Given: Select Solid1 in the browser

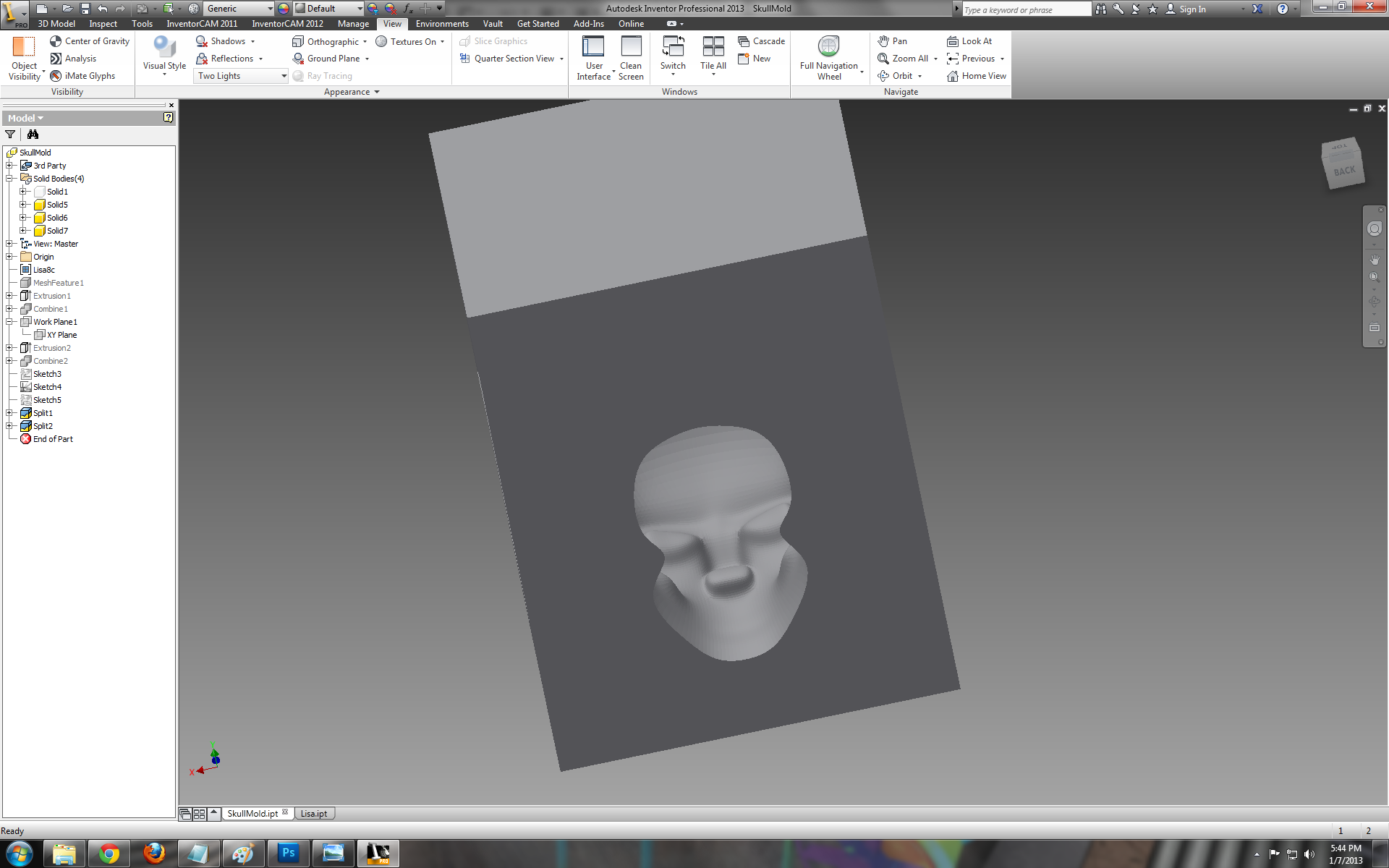Looking at the screenshot, I should click(x=57, y=192).
